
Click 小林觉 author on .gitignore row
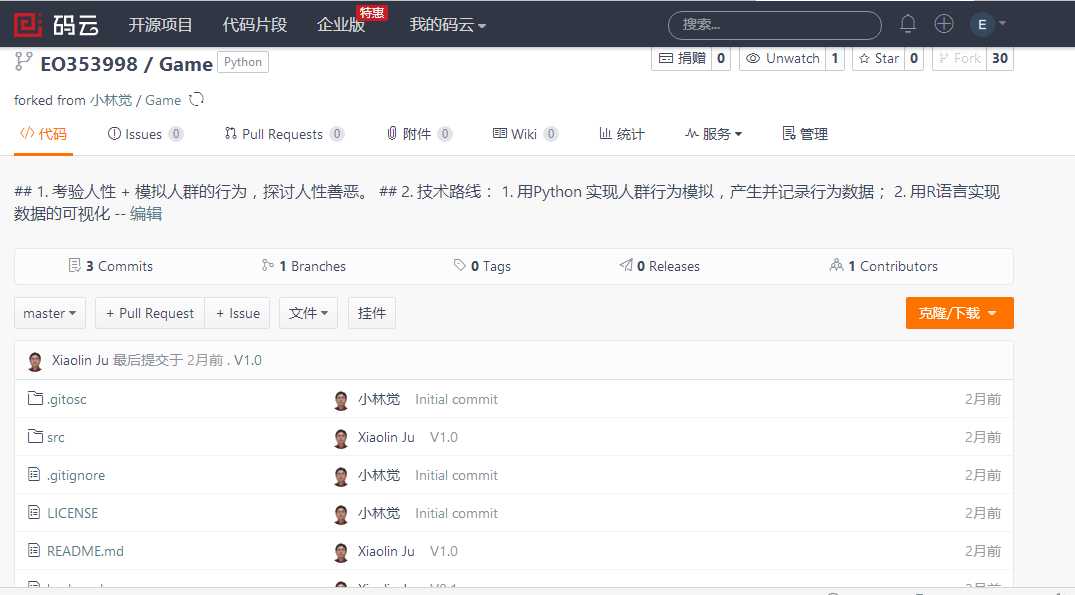379,475
